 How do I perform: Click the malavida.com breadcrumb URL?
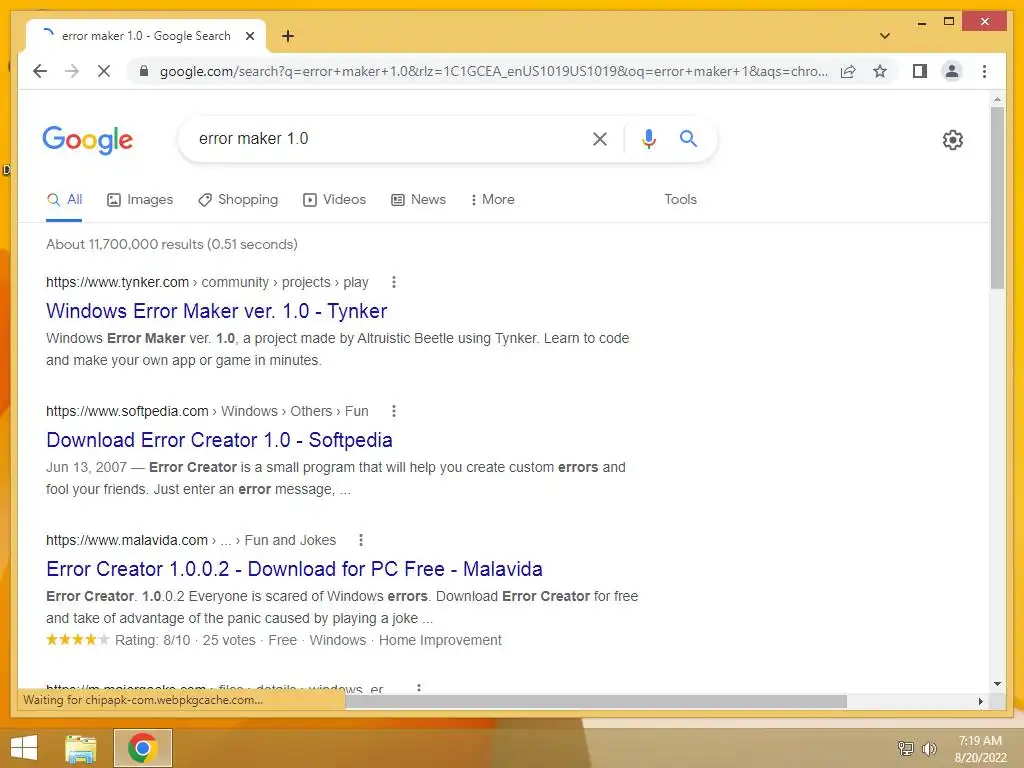point(191,540)
